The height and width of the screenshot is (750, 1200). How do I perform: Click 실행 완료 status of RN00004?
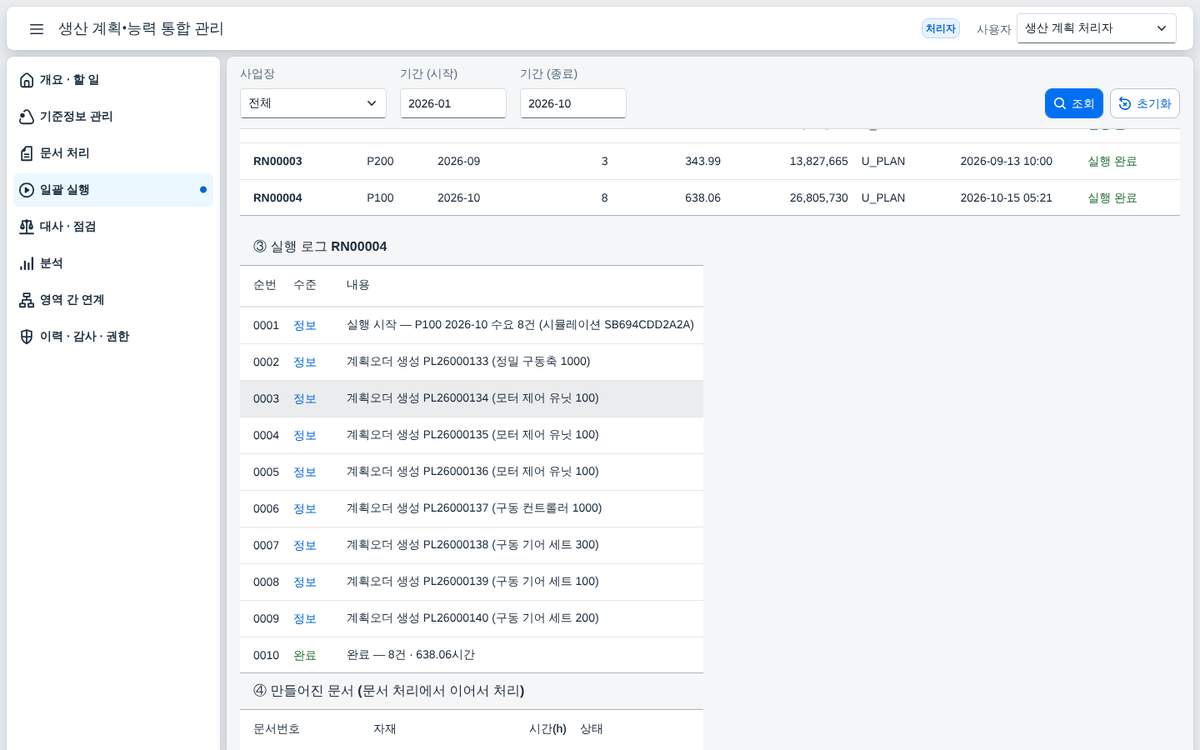[1112, 198]
